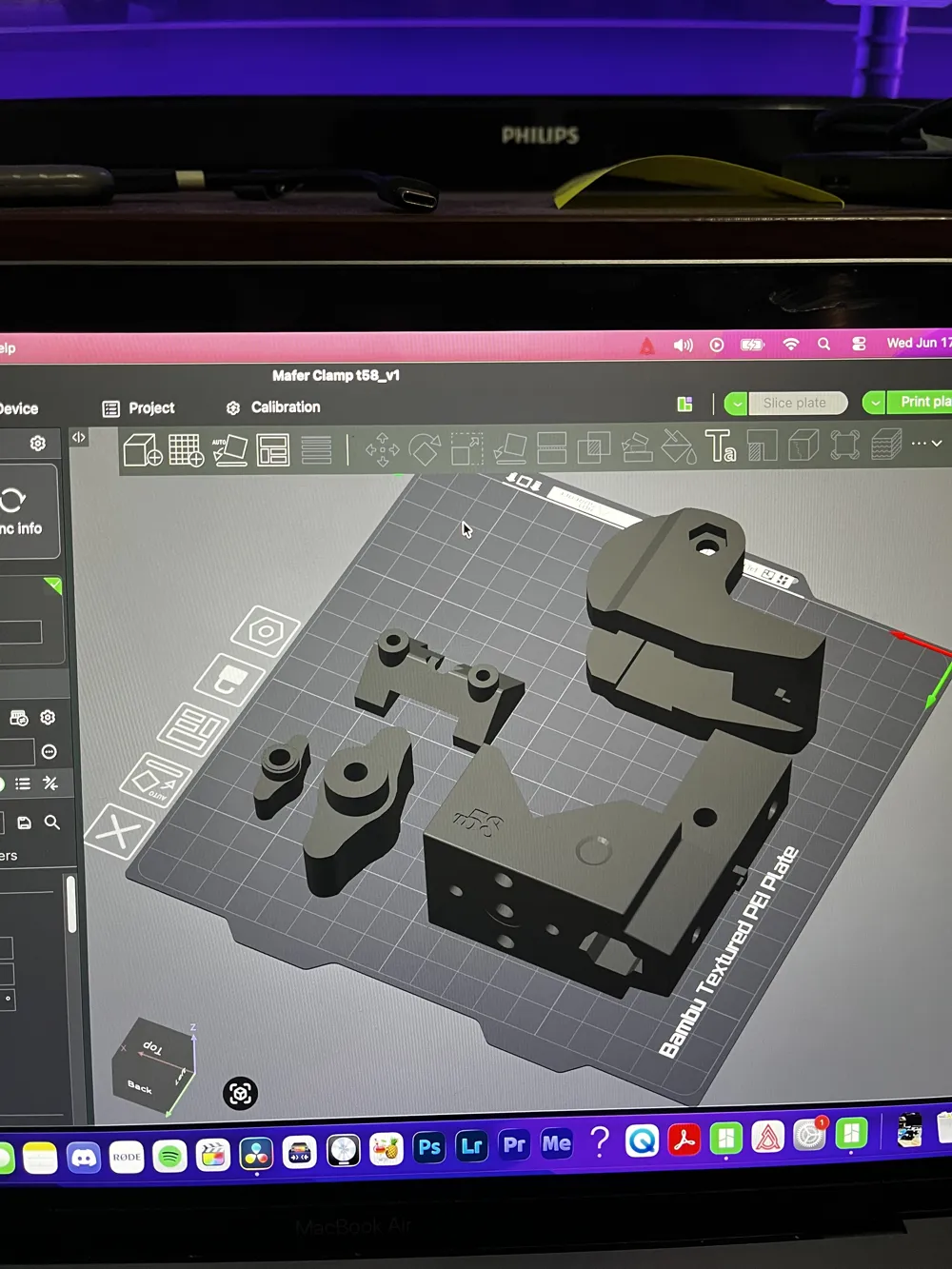The image size is (952, 1269).
Task: Click the list view icon in sidebar
Action: (23, 783)
